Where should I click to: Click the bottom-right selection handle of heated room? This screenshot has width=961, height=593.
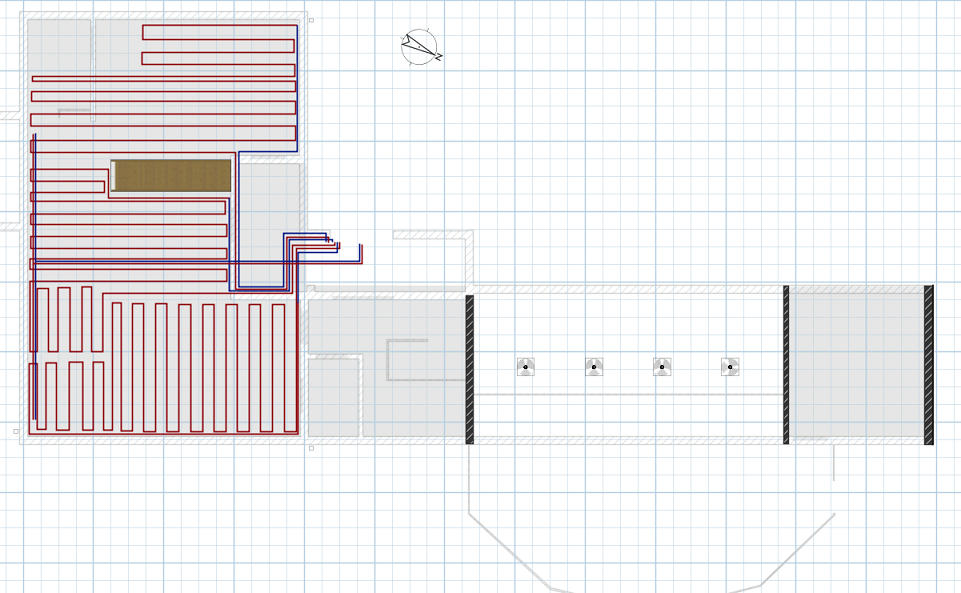pos(311,448)
